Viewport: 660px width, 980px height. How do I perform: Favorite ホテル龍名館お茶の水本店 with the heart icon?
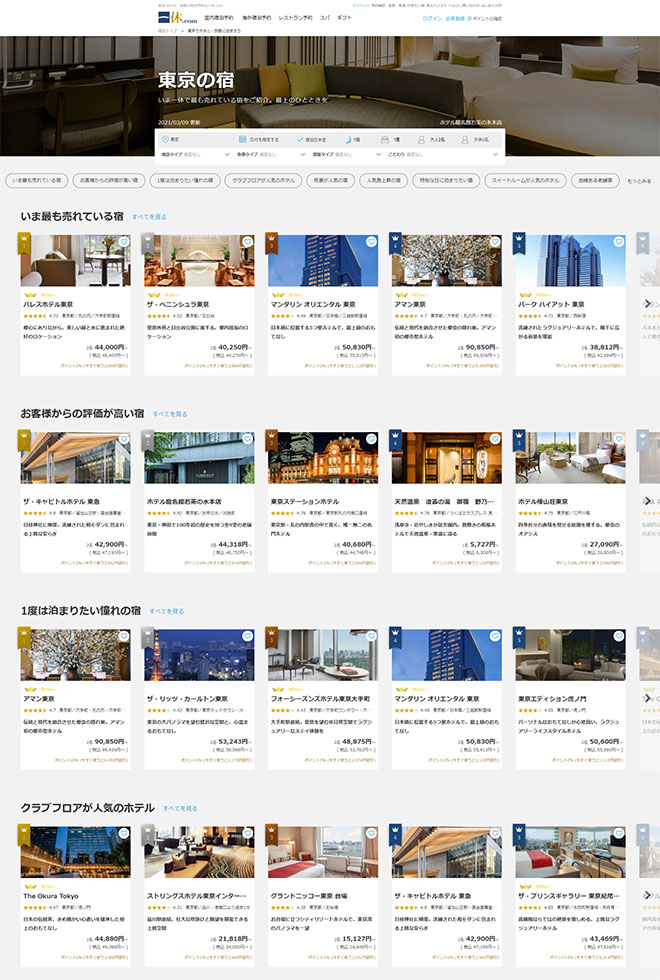pyautogui.click(x=248, y=439)
